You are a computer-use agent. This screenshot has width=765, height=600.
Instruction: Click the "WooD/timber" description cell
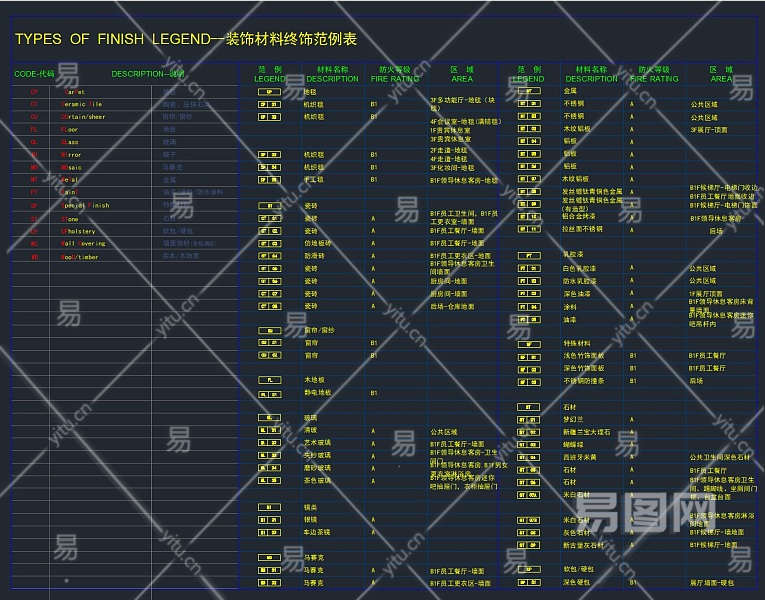(x=80, y=257)
